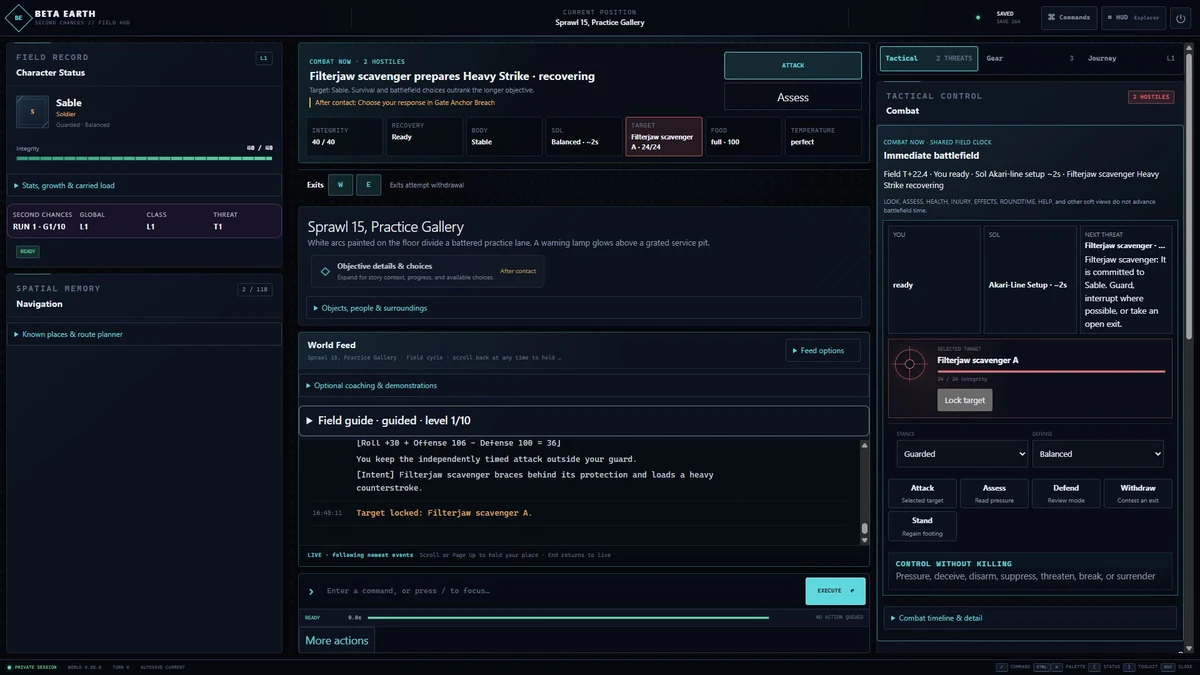Click the Sprawl 15, Practice Gallery heading
The height and width of the screenshot is (675, 1200).
click(386, 227)
